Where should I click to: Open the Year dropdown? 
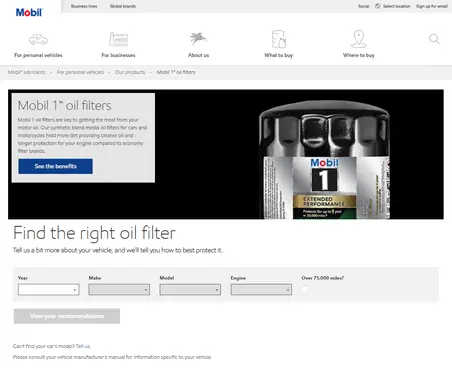point(49,290)
